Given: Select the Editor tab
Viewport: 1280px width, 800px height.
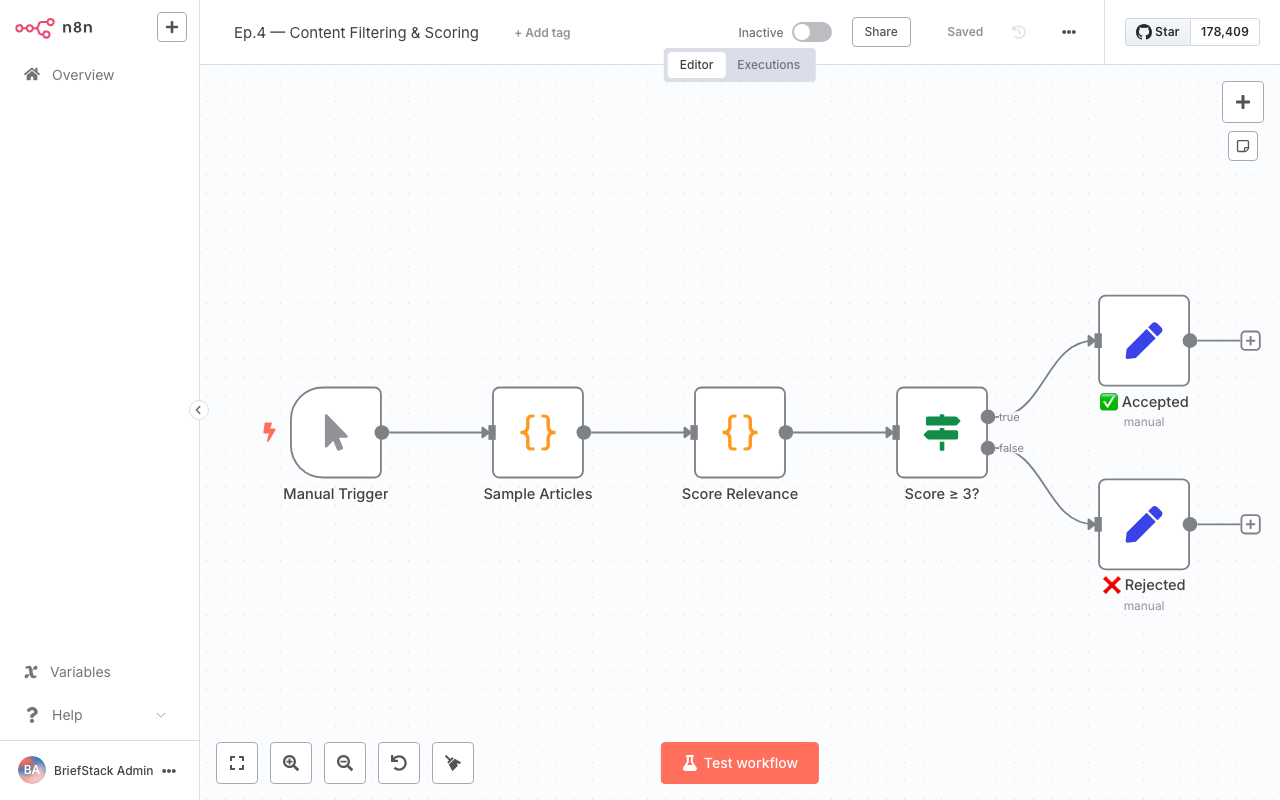Looking at the screenshot, I should pos(696,64).
